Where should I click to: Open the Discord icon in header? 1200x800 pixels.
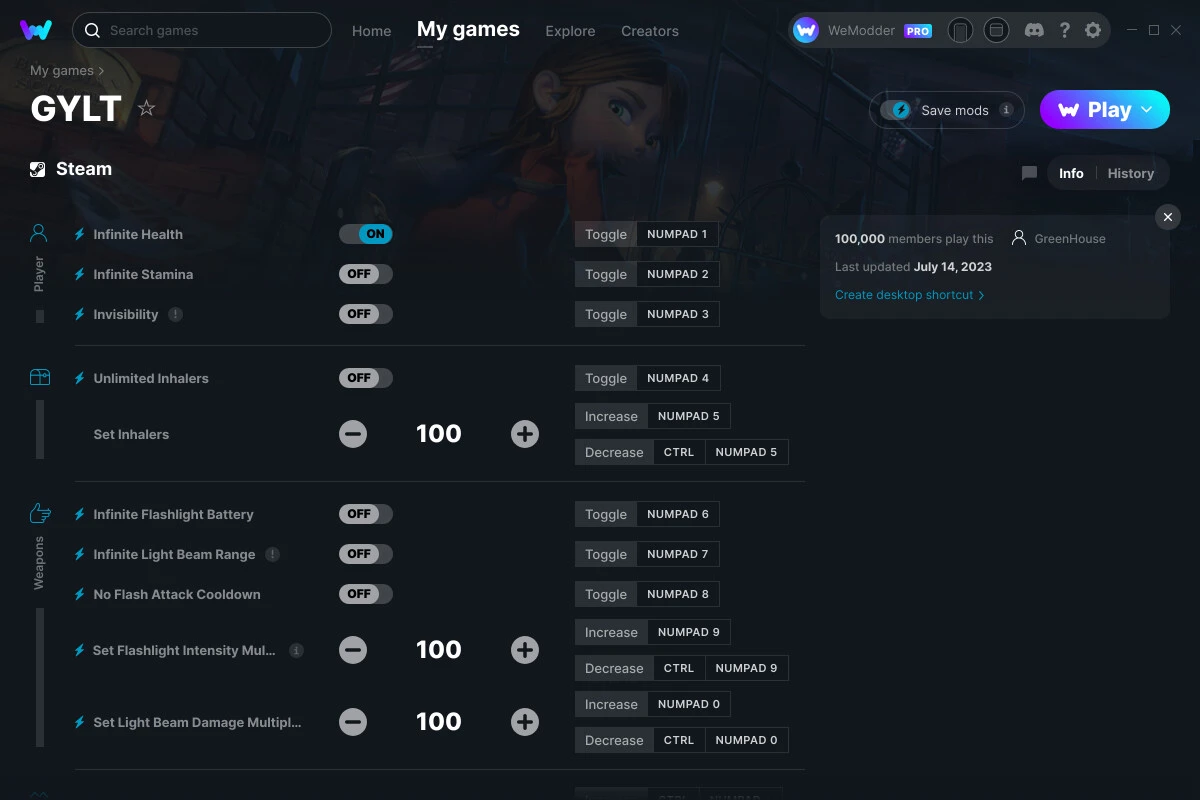coord(1035,30)
